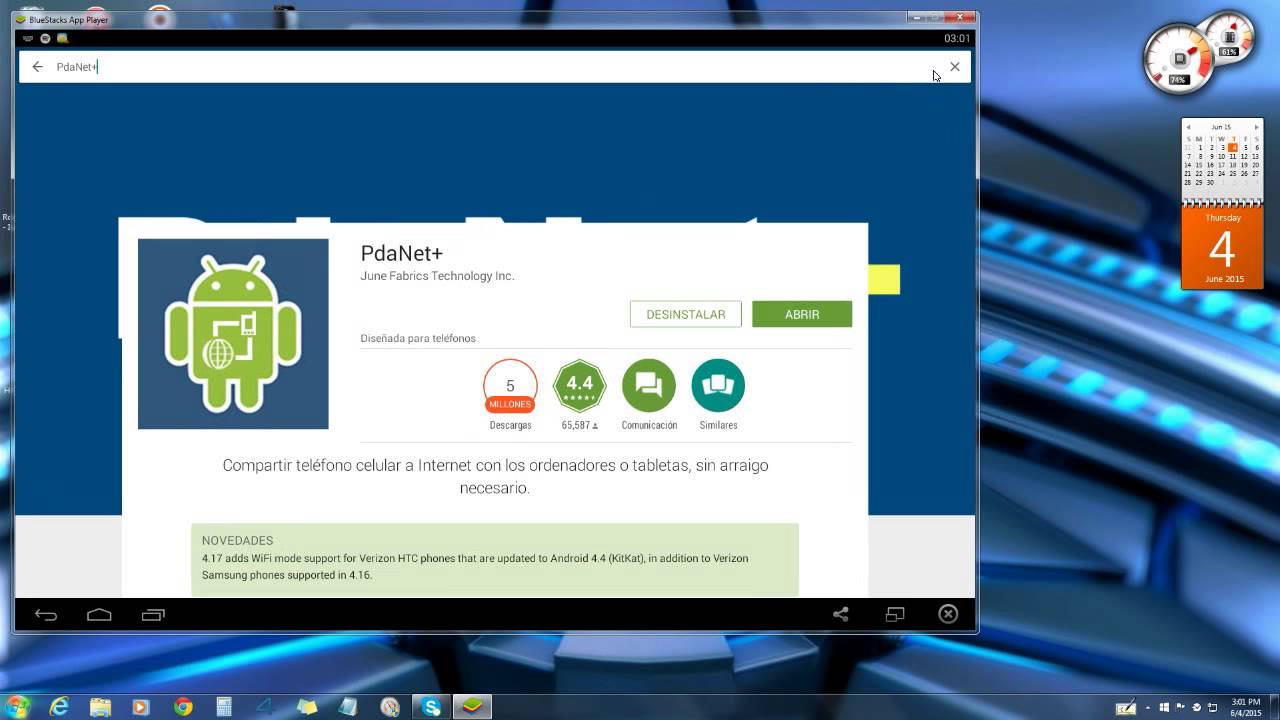Select the 65,587 ratings count
The width and height of the screenshot is (1280, 720).
(x=580, y=425)
